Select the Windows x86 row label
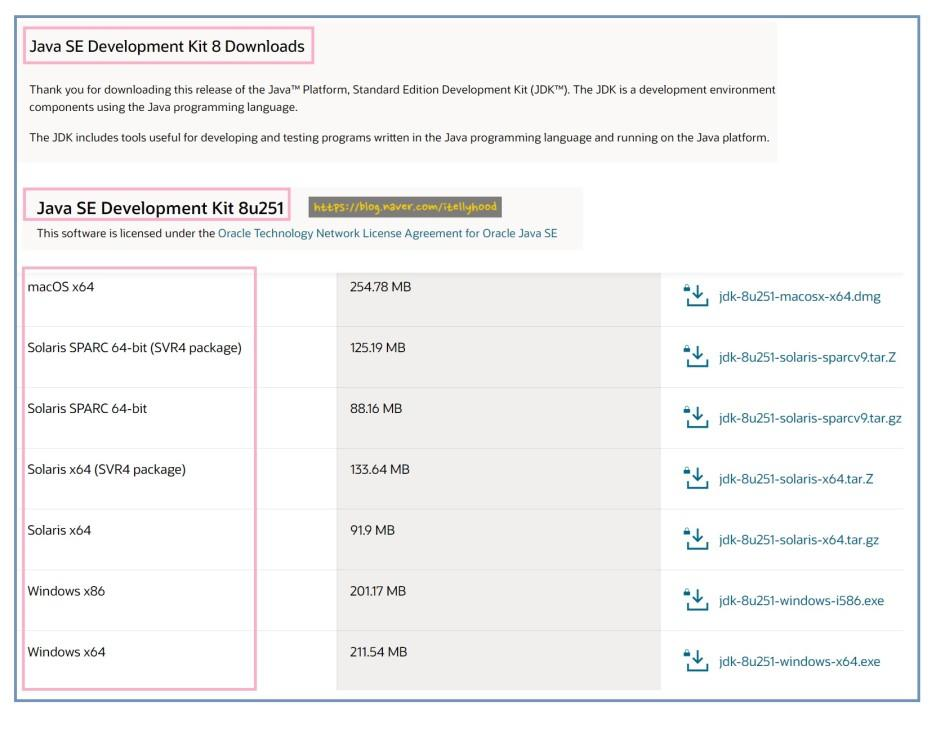 click(x=66, y=591)
